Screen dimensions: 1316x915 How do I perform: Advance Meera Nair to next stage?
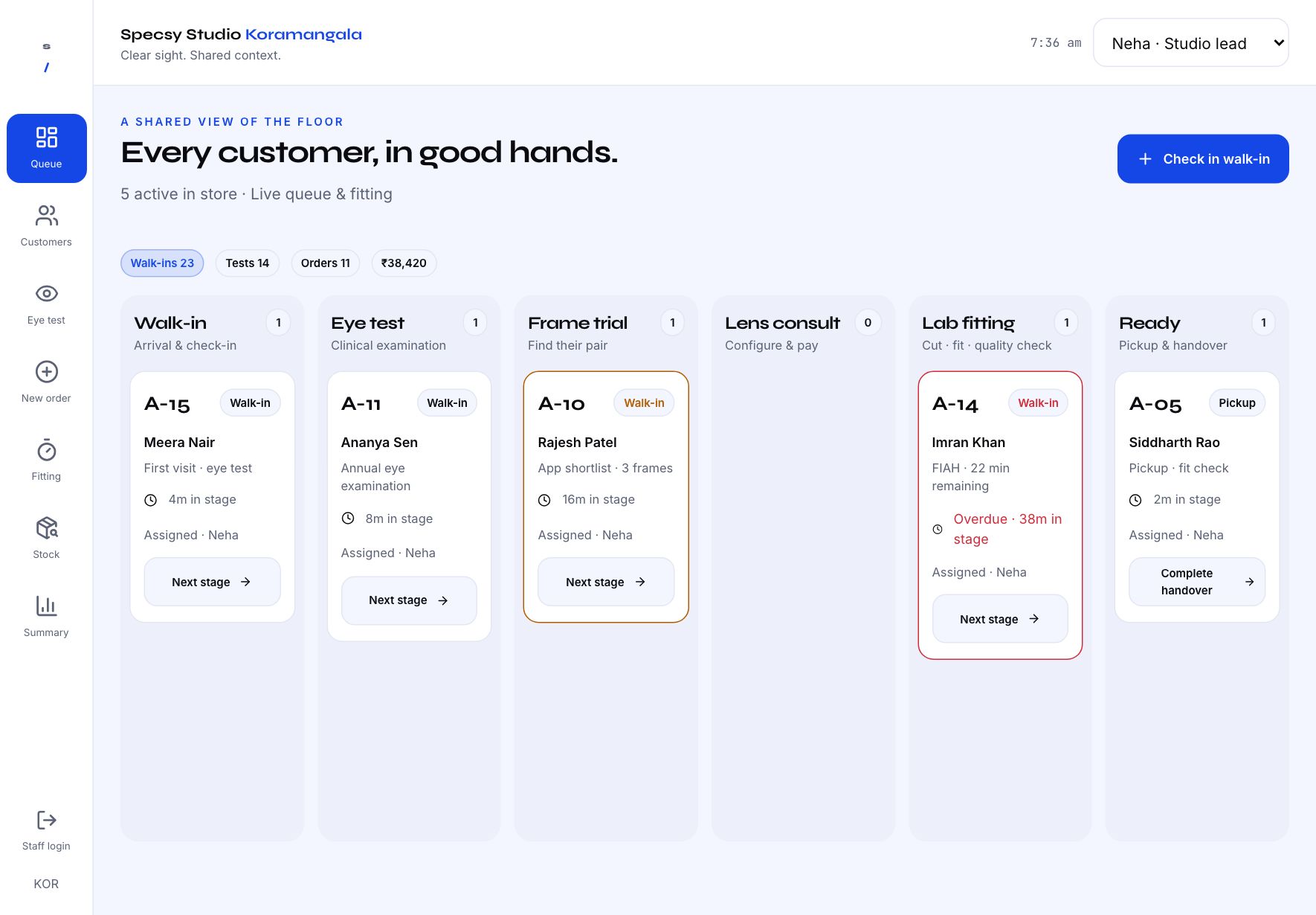click(x=212, y=582)
